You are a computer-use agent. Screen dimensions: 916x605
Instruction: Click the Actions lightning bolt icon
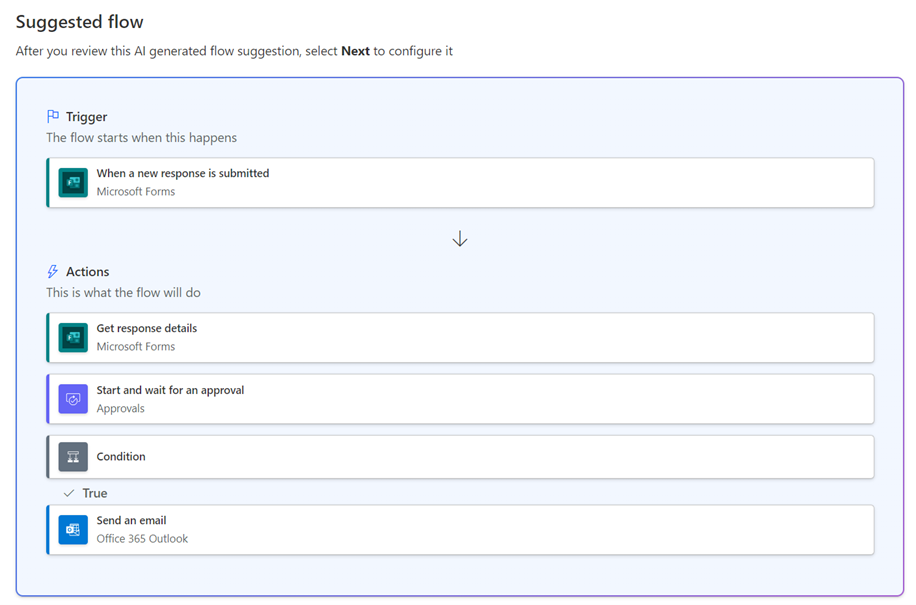53,272
